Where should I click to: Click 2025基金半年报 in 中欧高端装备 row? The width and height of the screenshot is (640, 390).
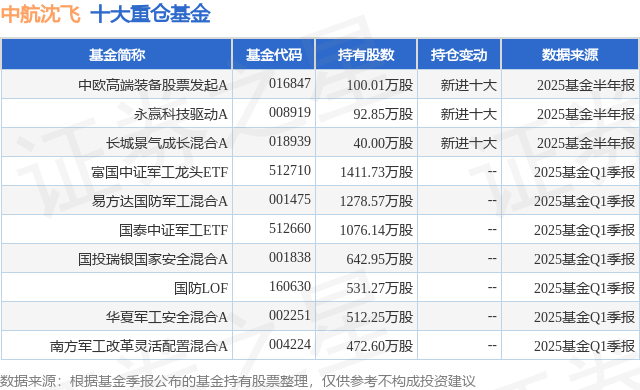[x=586, y=85]
